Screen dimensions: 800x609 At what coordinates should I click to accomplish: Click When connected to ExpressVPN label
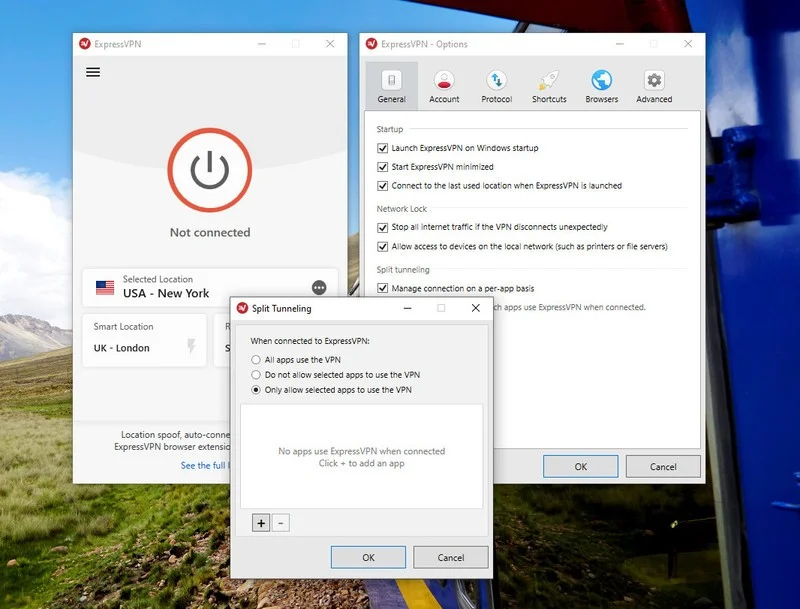tap(310, 341)
